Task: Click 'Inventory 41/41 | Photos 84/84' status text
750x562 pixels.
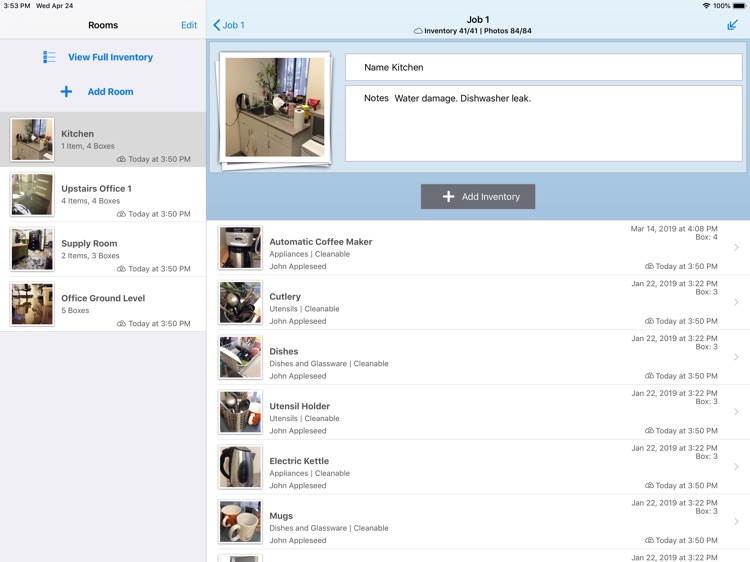Action: point(477,31)
